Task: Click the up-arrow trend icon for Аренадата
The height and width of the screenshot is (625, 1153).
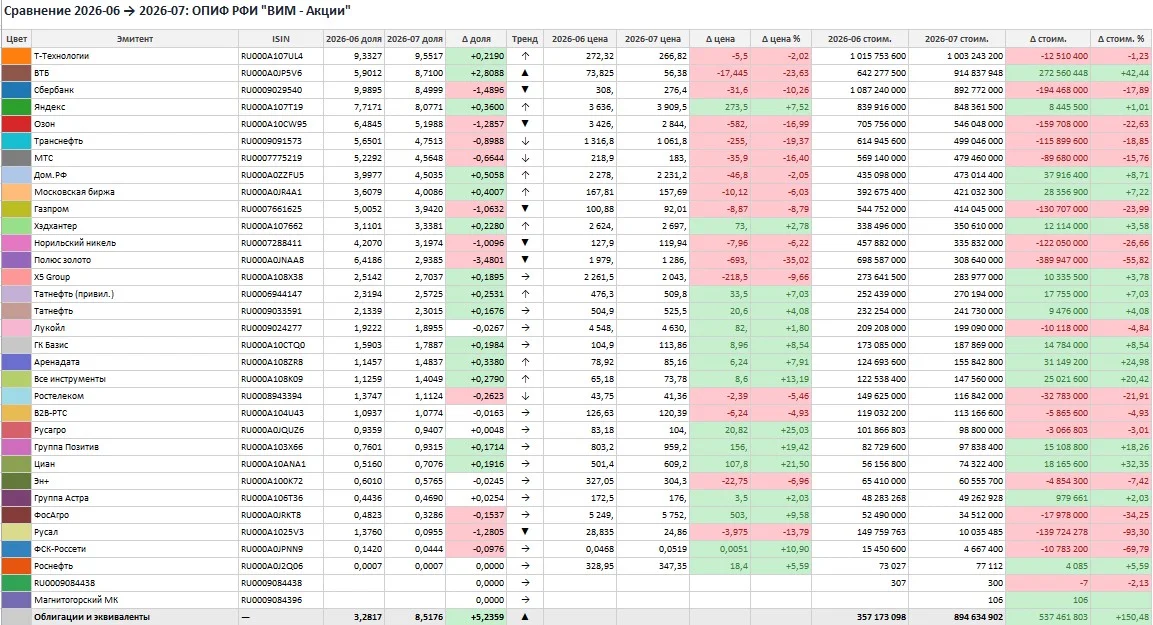Action: tap(525, 362)
